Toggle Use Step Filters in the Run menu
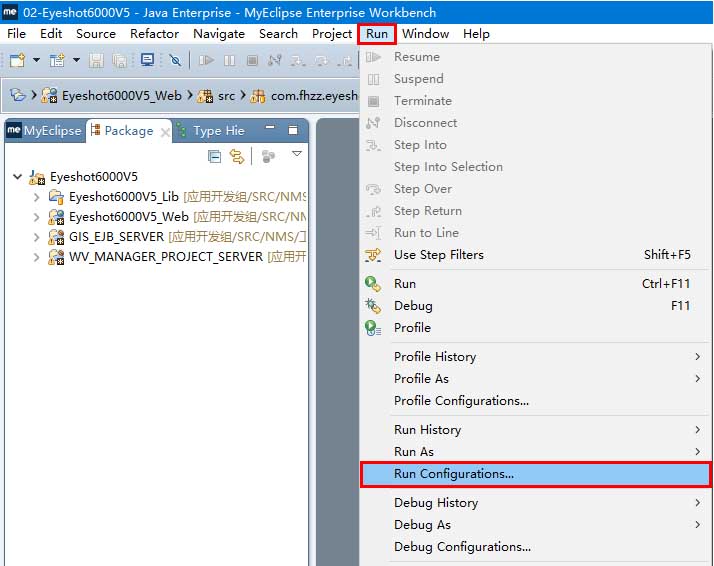 (536, 255)
